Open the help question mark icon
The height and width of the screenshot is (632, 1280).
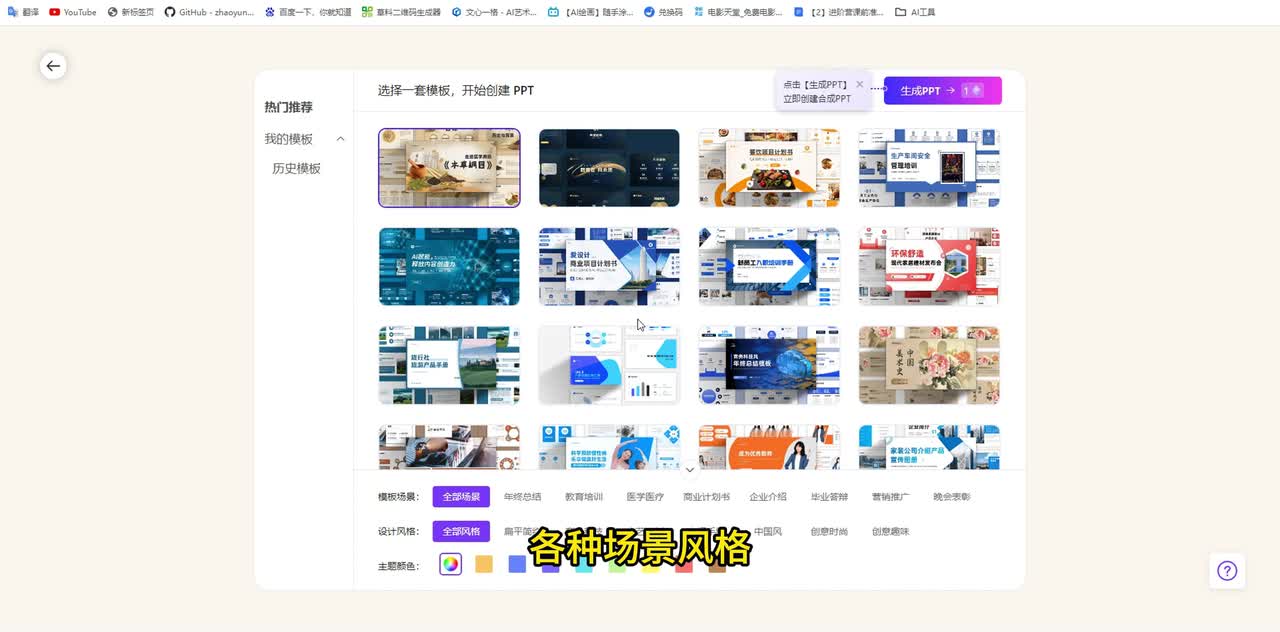pos(1227,571)
